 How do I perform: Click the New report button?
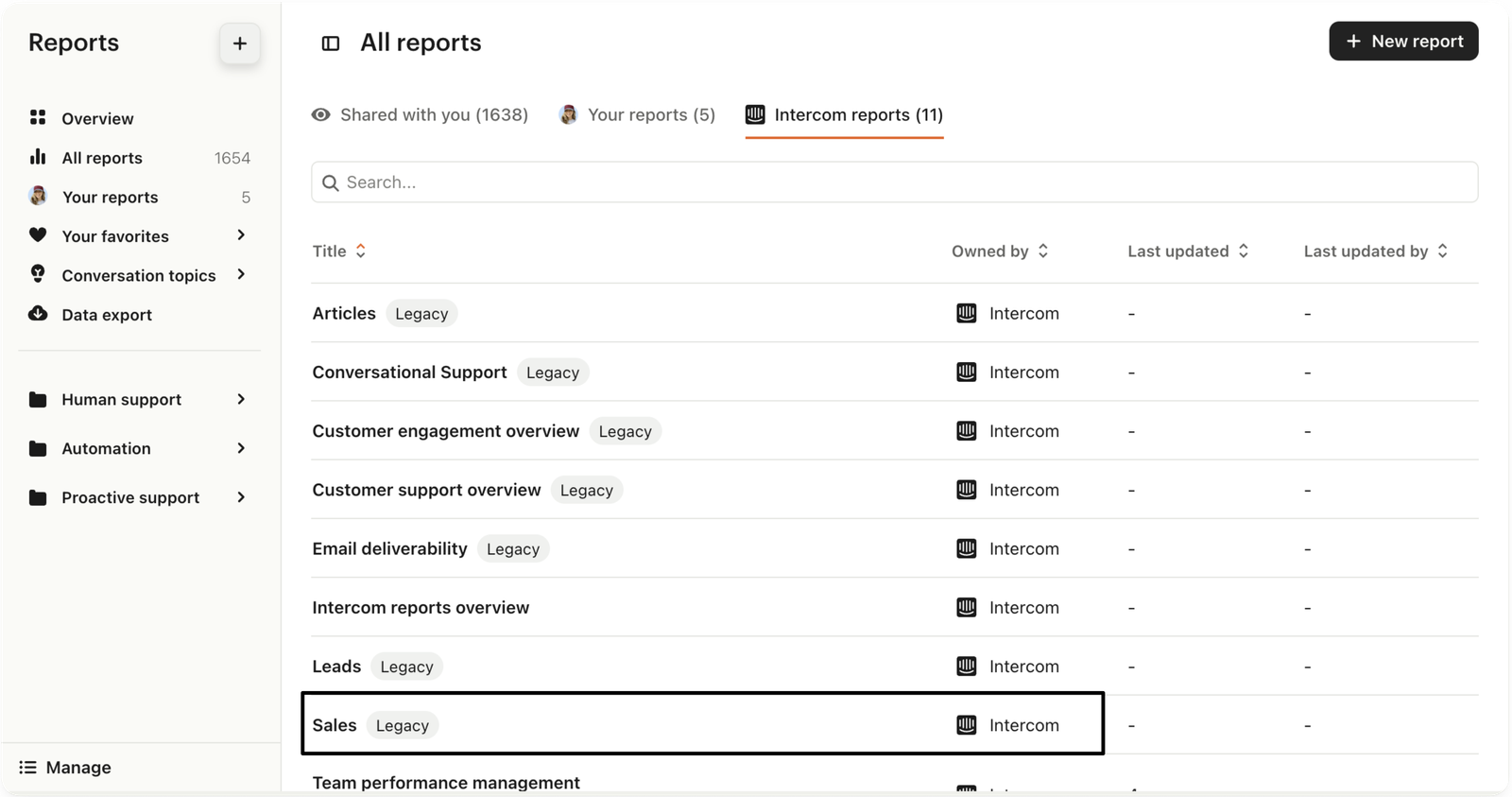1403,42
